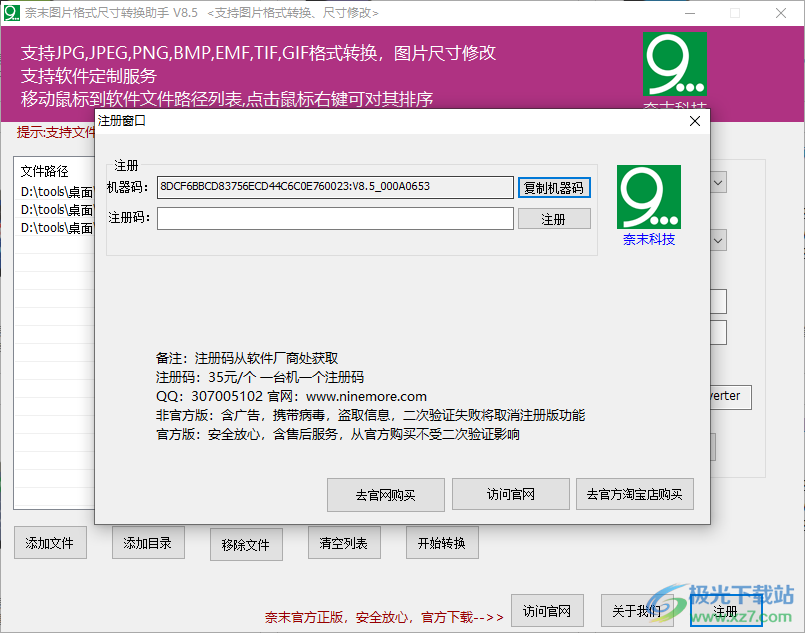
Task: Click 访问官网 button in registration dialog
Action: [511, 494]
